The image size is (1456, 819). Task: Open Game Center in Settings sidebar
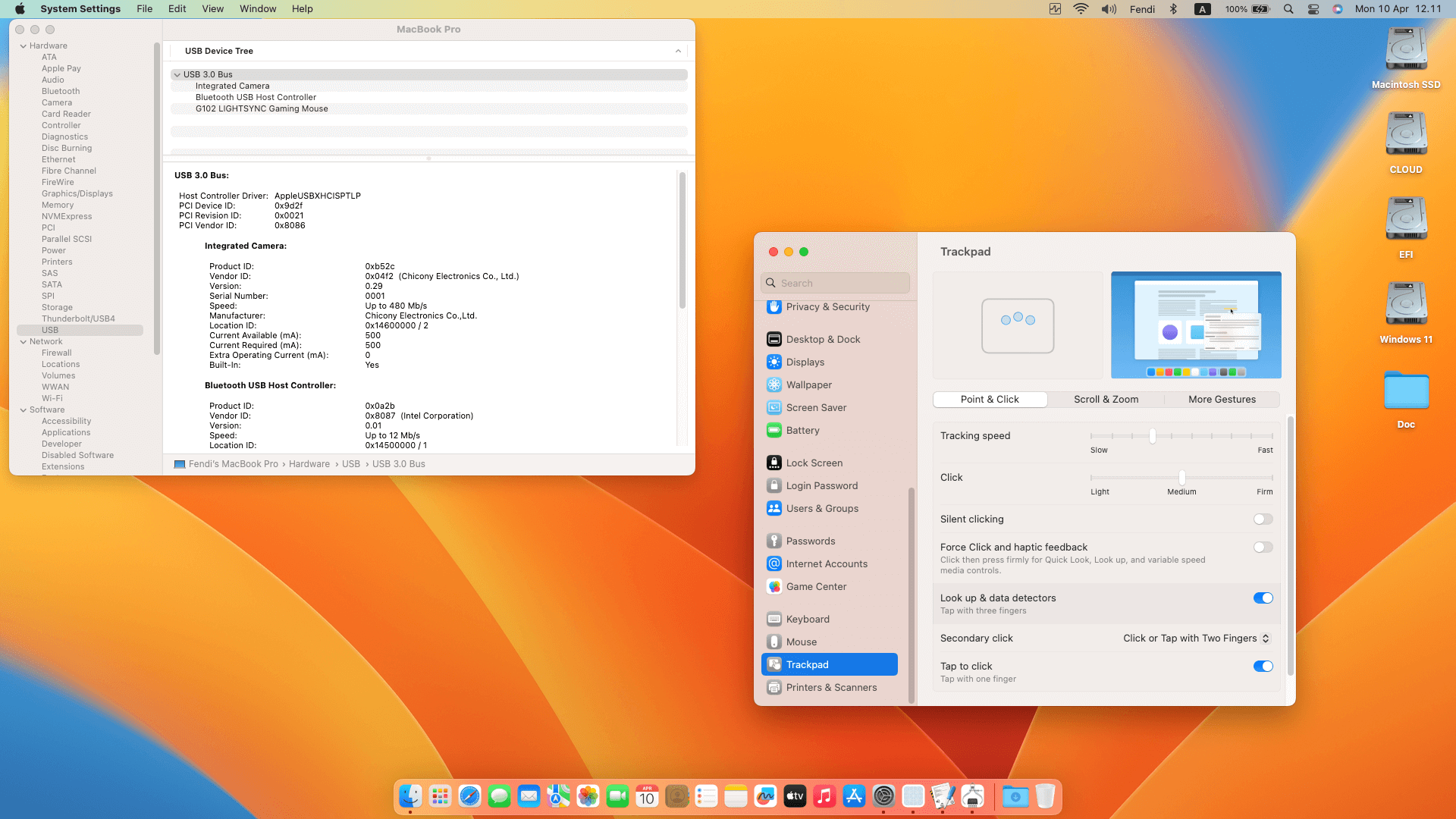830,586
